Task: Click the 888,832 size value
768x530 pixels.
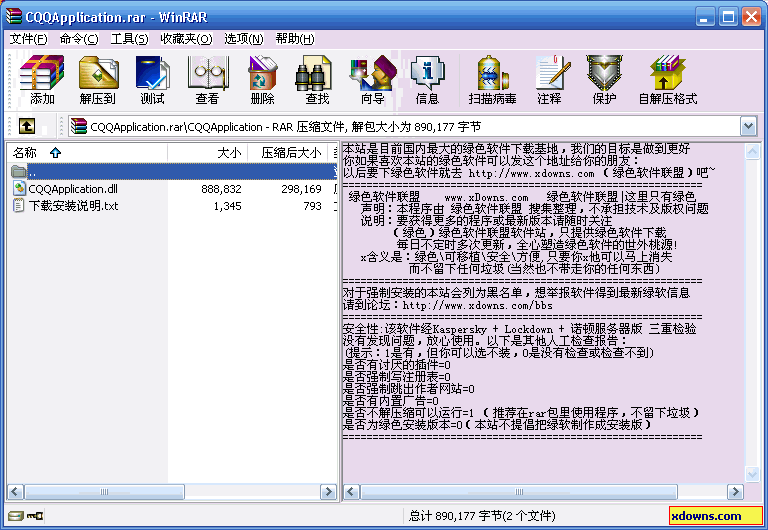Action: (x=221, y=189)
